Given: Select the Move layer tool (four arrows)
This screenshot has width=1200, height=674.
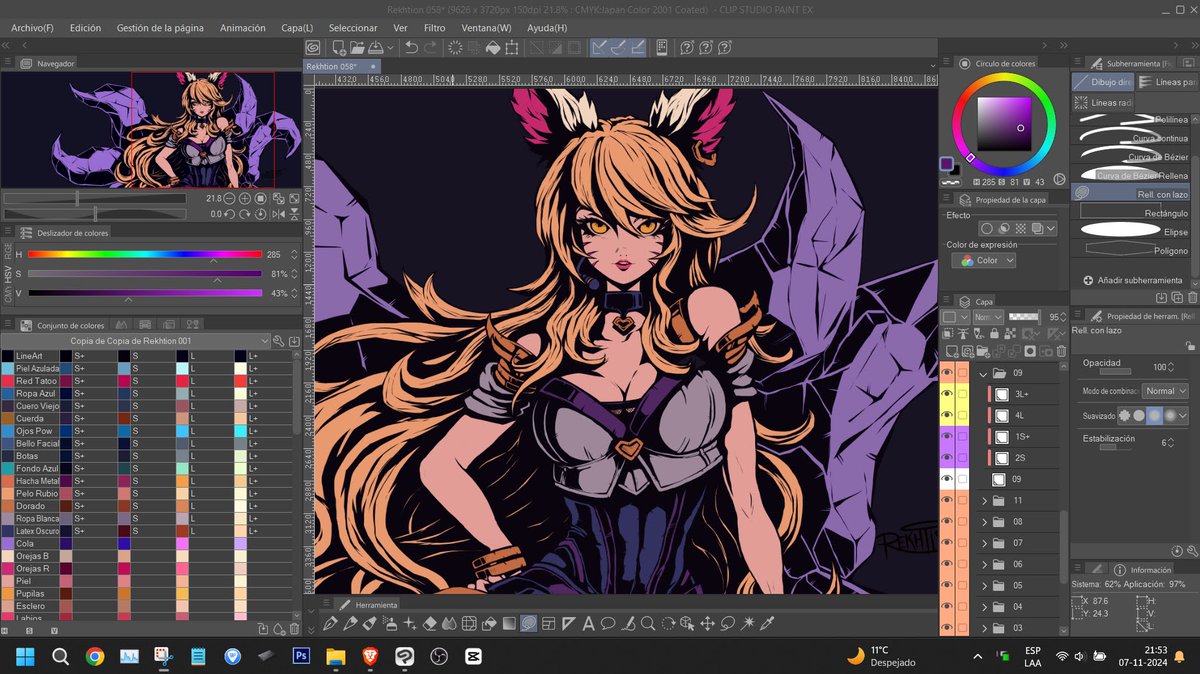Looking at the screenshot, I should click(707, 623).
